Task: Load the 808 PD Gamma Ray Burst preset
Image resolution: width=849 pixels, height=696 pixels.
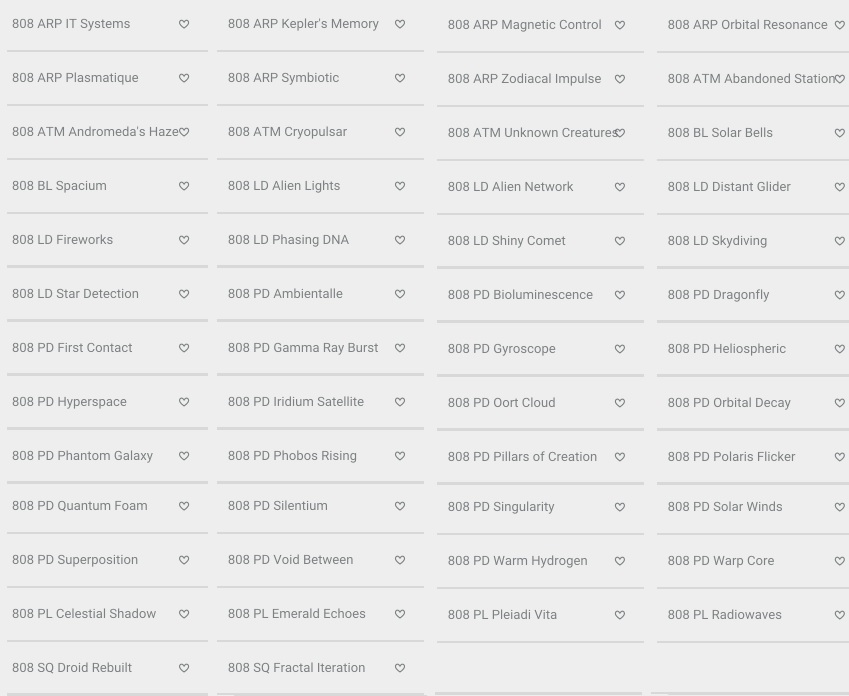Action: [302, 348]
